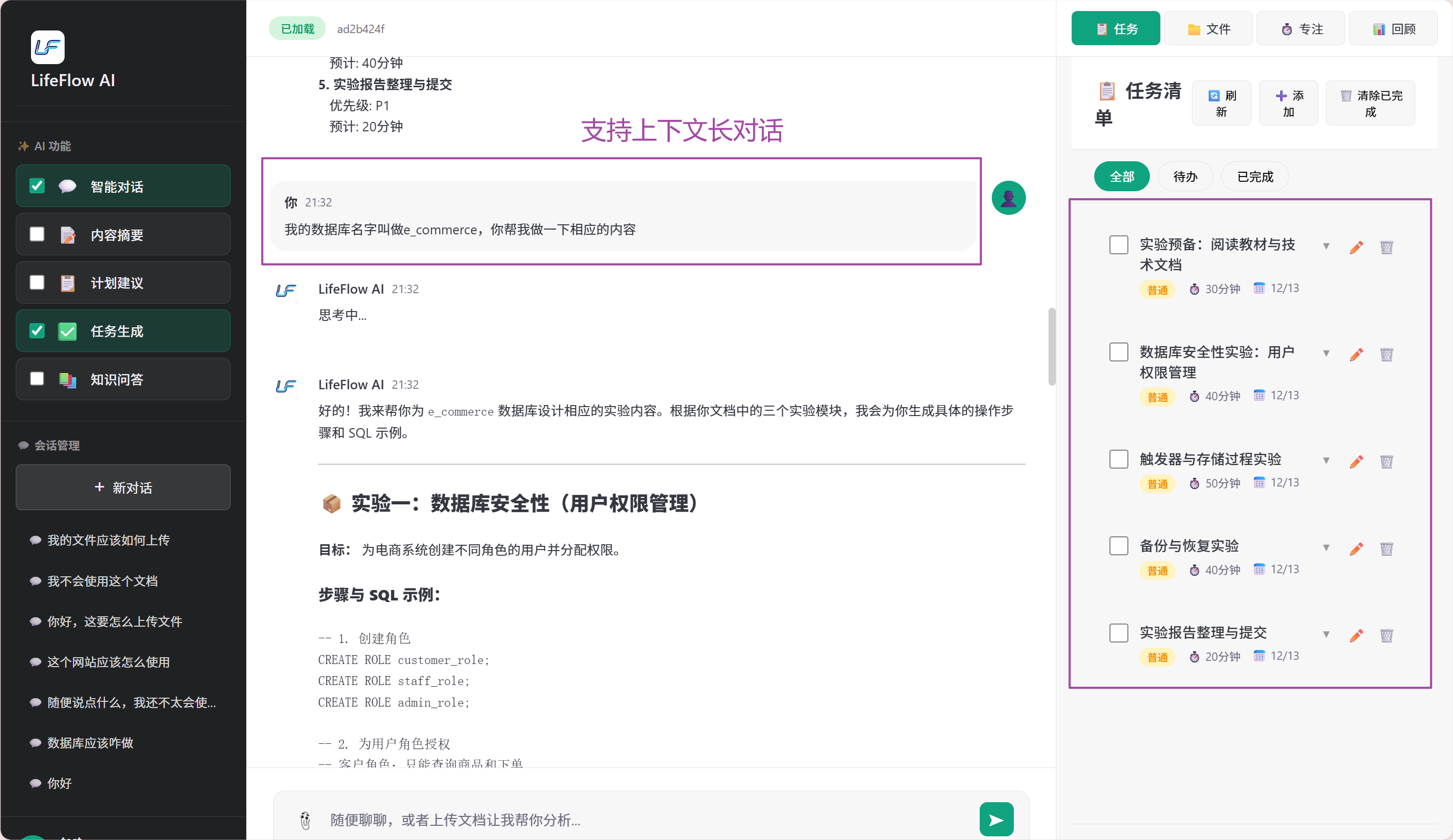This screenshot has width=1453, height=840.
Task: Click the green send message arrow button
Action: pyautogui.click(x=996, y=819)
